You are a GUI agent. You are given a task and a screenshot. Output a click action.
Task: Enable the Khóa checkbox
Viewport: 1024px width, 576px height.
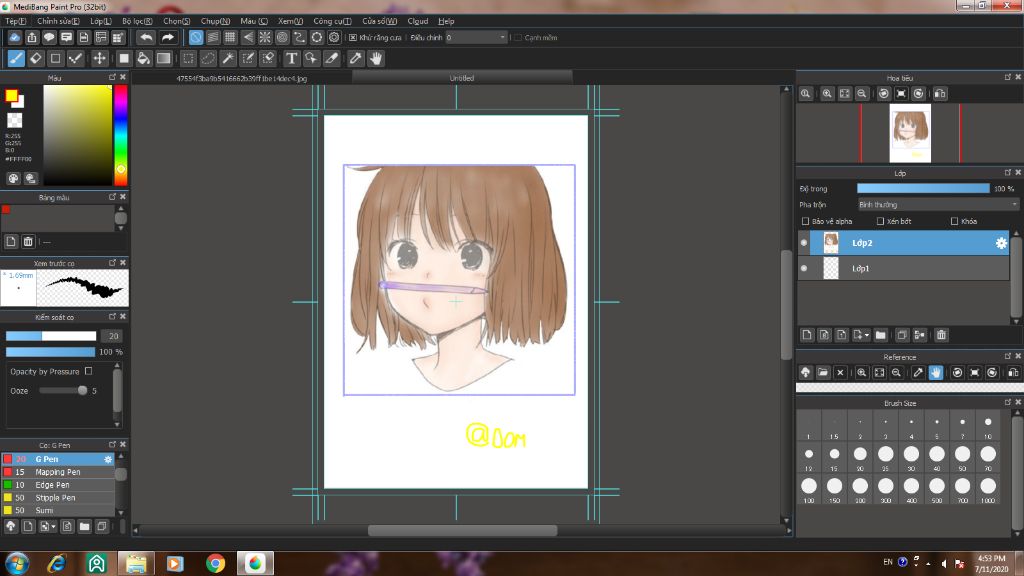click(955, 221)
